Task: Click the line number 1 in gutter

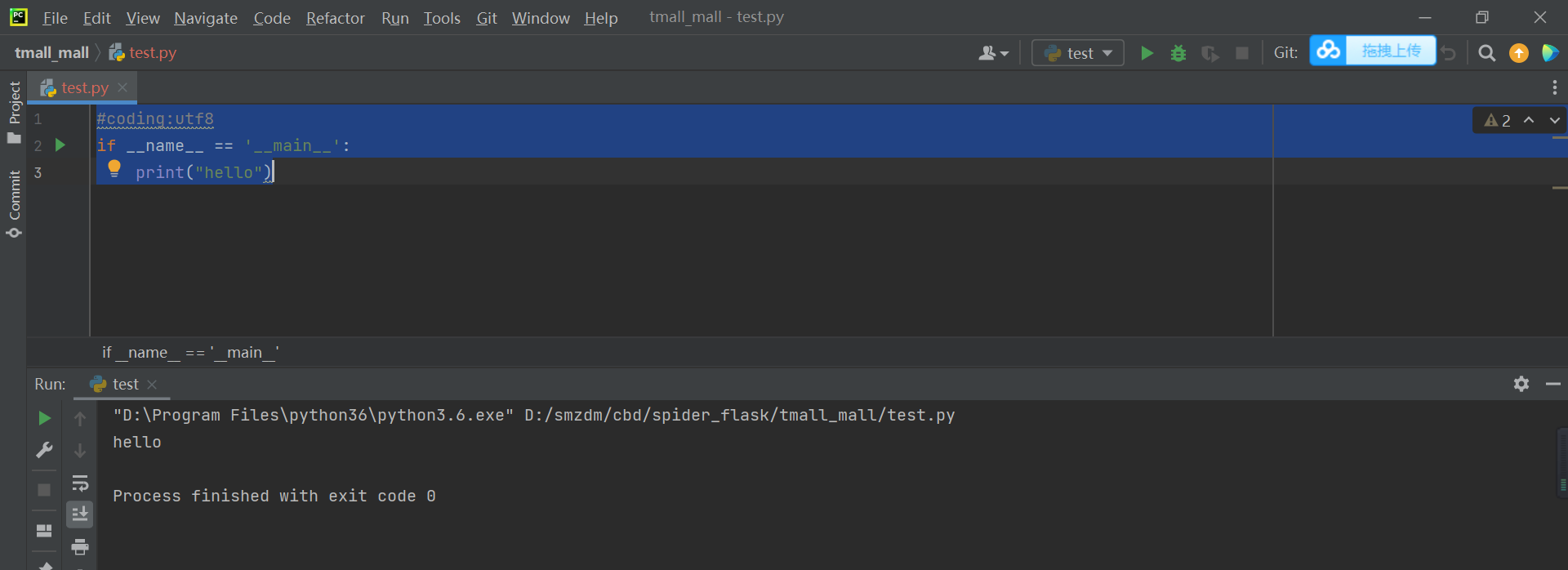Action: click(x=38, y=119)
